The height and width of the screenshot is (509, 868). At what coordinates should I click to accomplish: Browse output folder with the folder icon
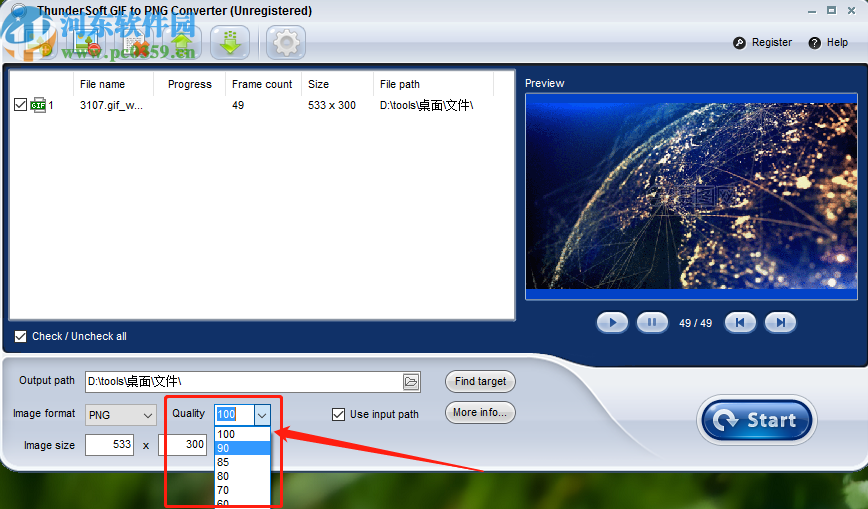click(411, 382)
